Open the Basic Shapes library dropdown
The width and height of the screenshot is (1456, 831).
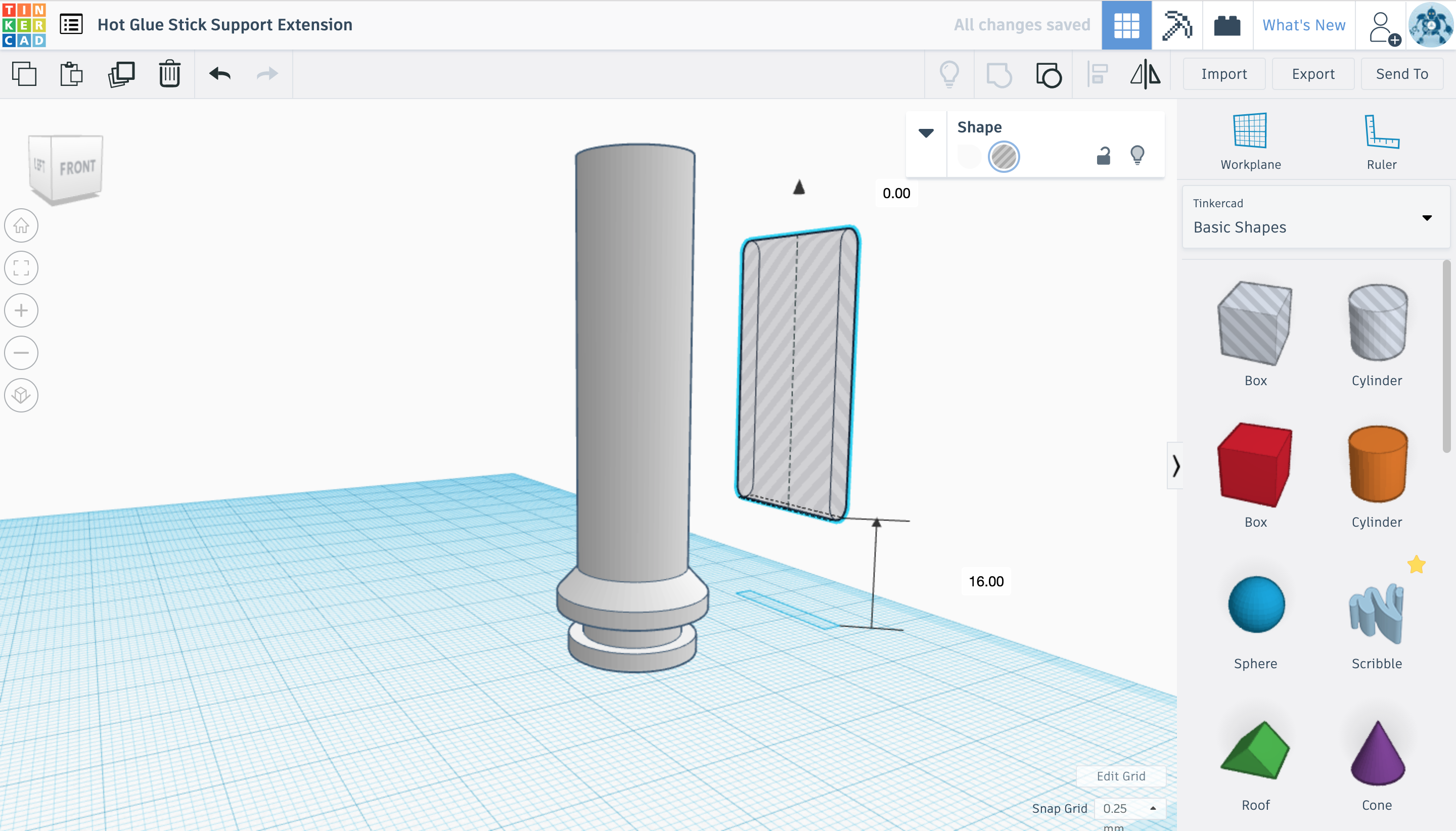(x=1315, y=217)
